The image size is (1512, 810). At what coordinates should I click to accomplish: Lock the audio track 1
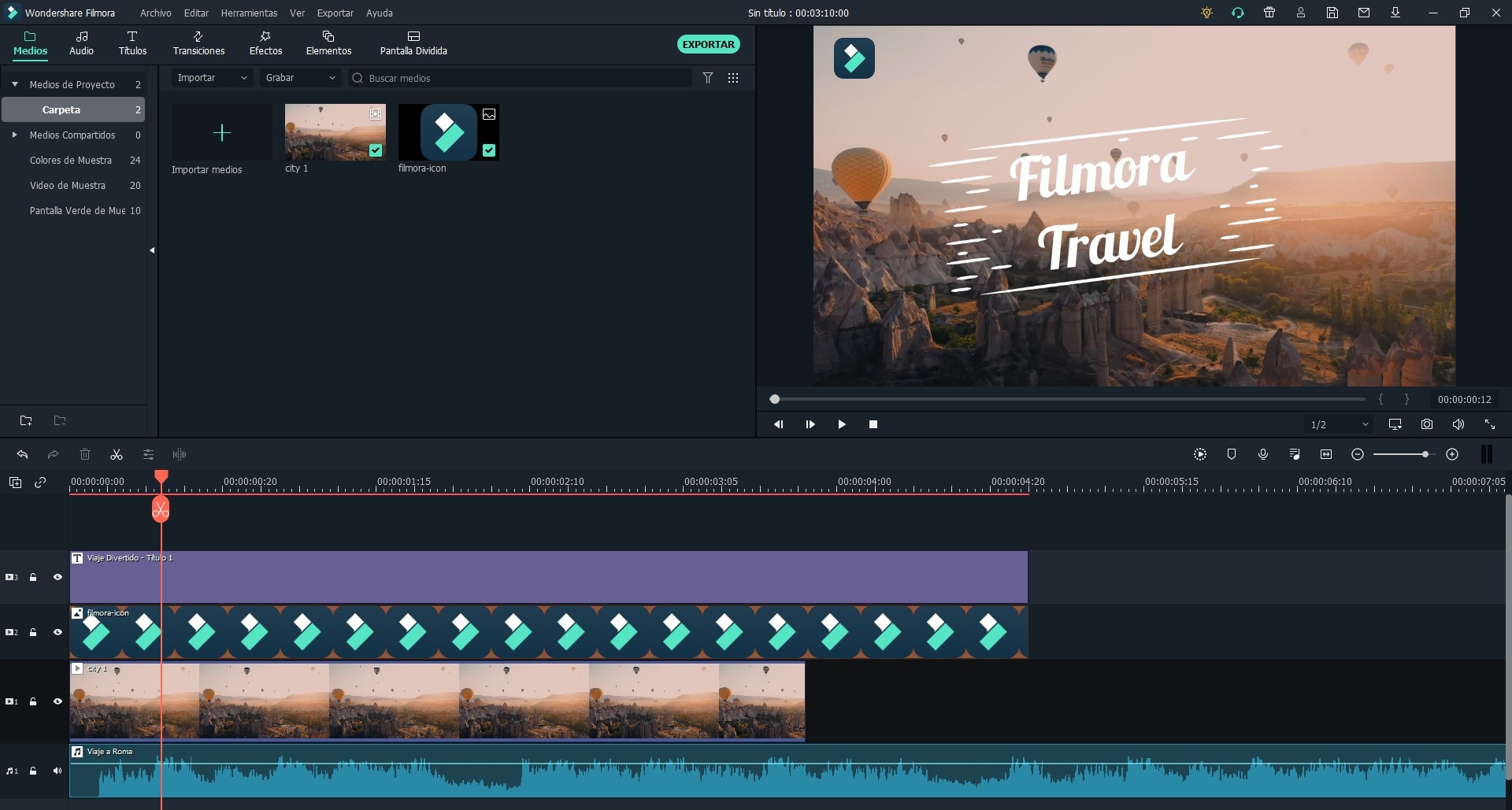click(33, 771)
